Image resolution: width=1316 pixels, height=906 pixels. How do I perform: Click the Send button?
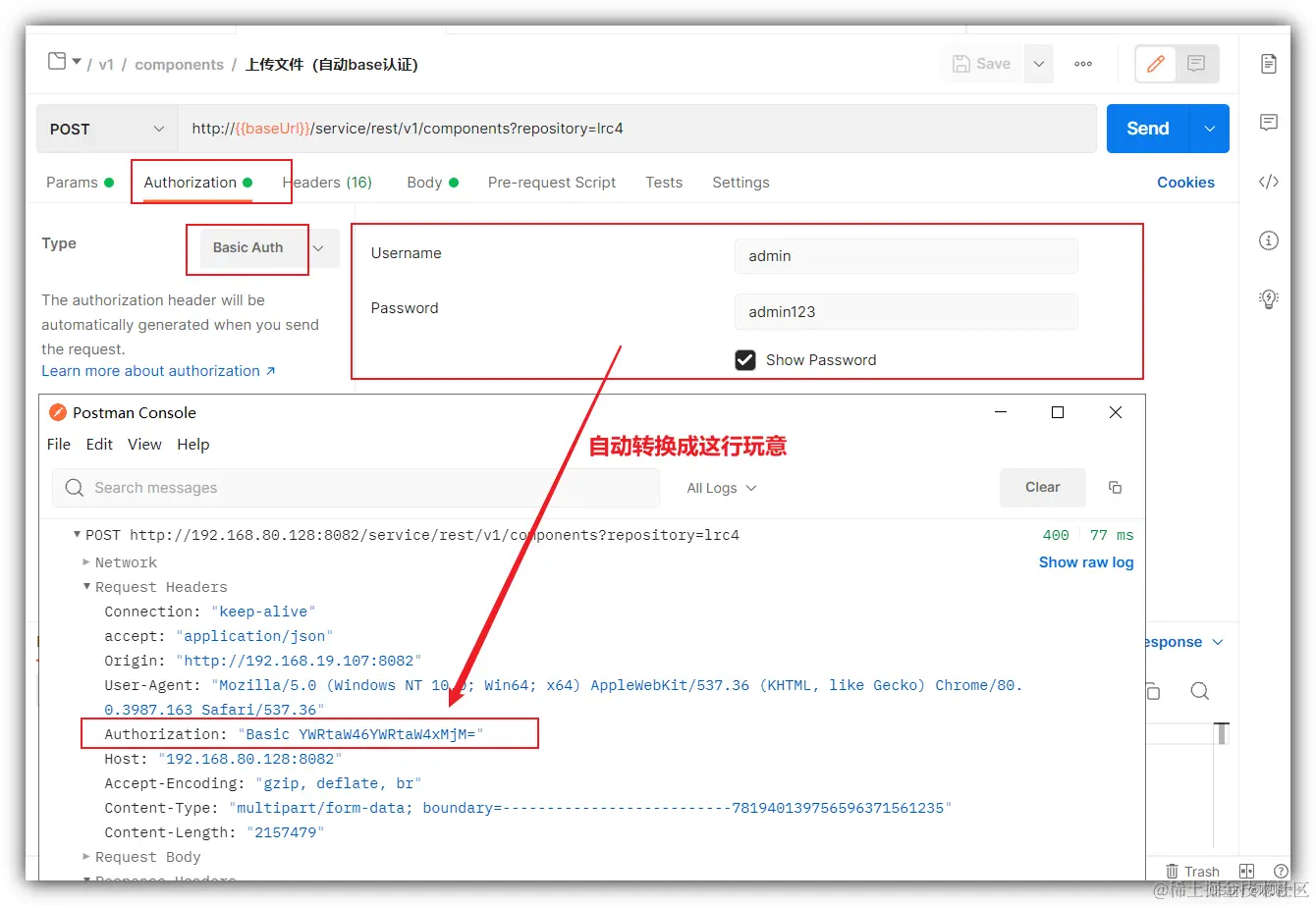point(1148,129)
